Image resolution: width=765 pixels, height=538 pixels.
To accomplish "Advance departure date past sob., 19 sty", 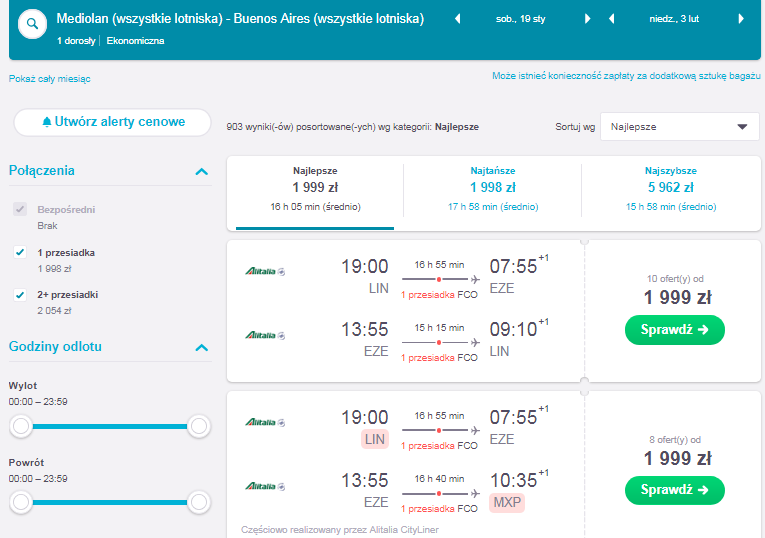I will pyautogui.click(x=587, y=19).
